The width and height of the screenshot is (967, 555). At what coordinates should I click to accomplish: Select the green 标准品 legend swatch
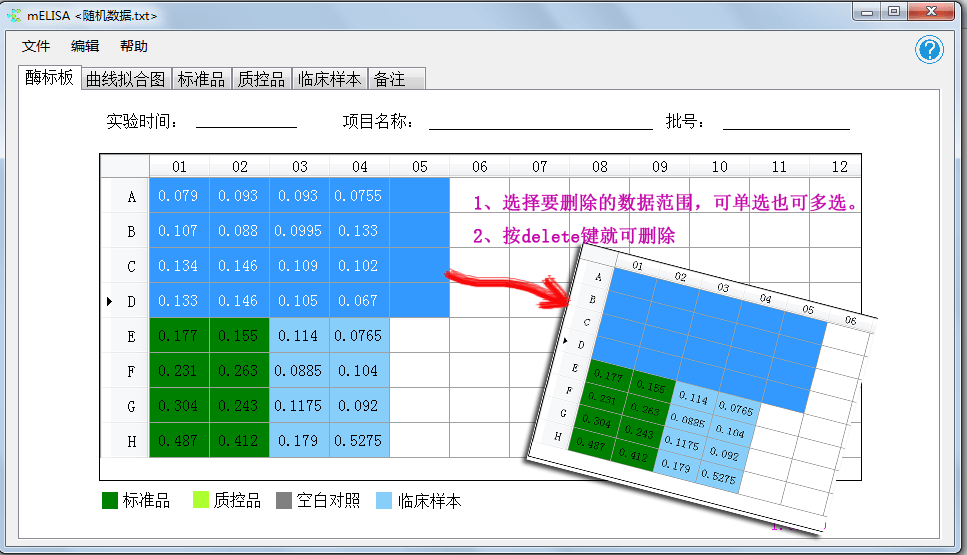coord(110,500)
